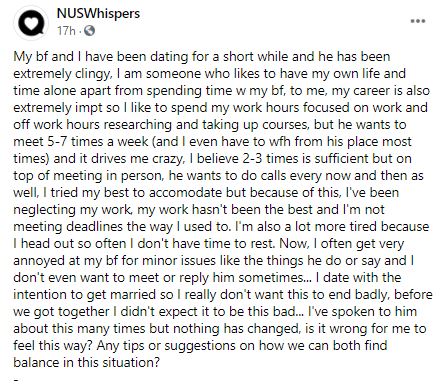
Task: Open the NUSWhispers heart profile picture
Action: [31, 23]
